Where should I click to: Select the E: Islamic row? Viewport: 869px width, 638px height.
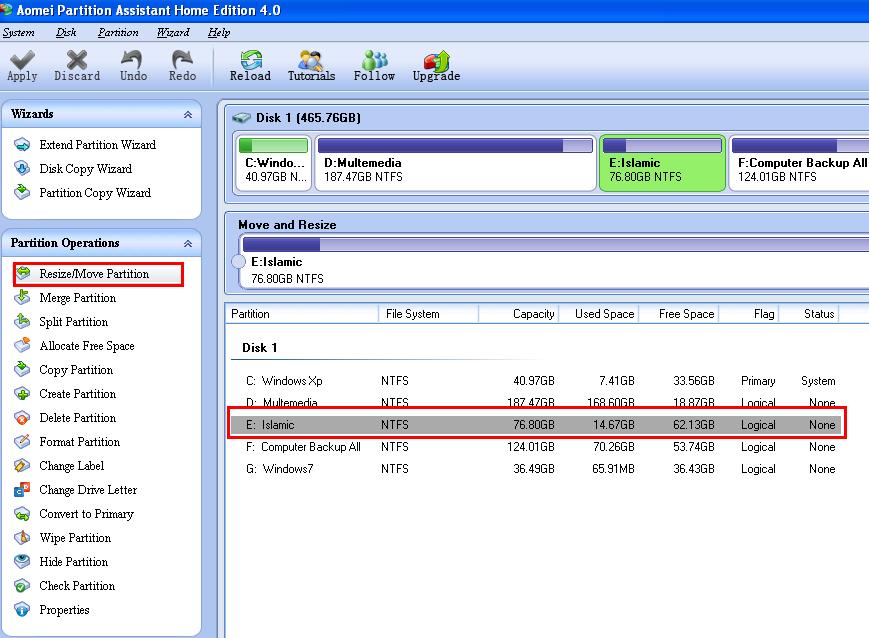click(x=536, y=425)
